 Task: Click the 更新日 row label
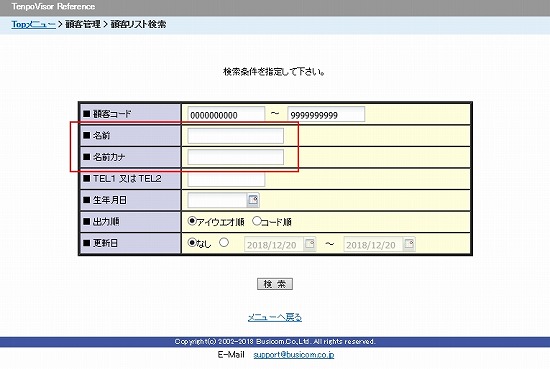point(105,243)
